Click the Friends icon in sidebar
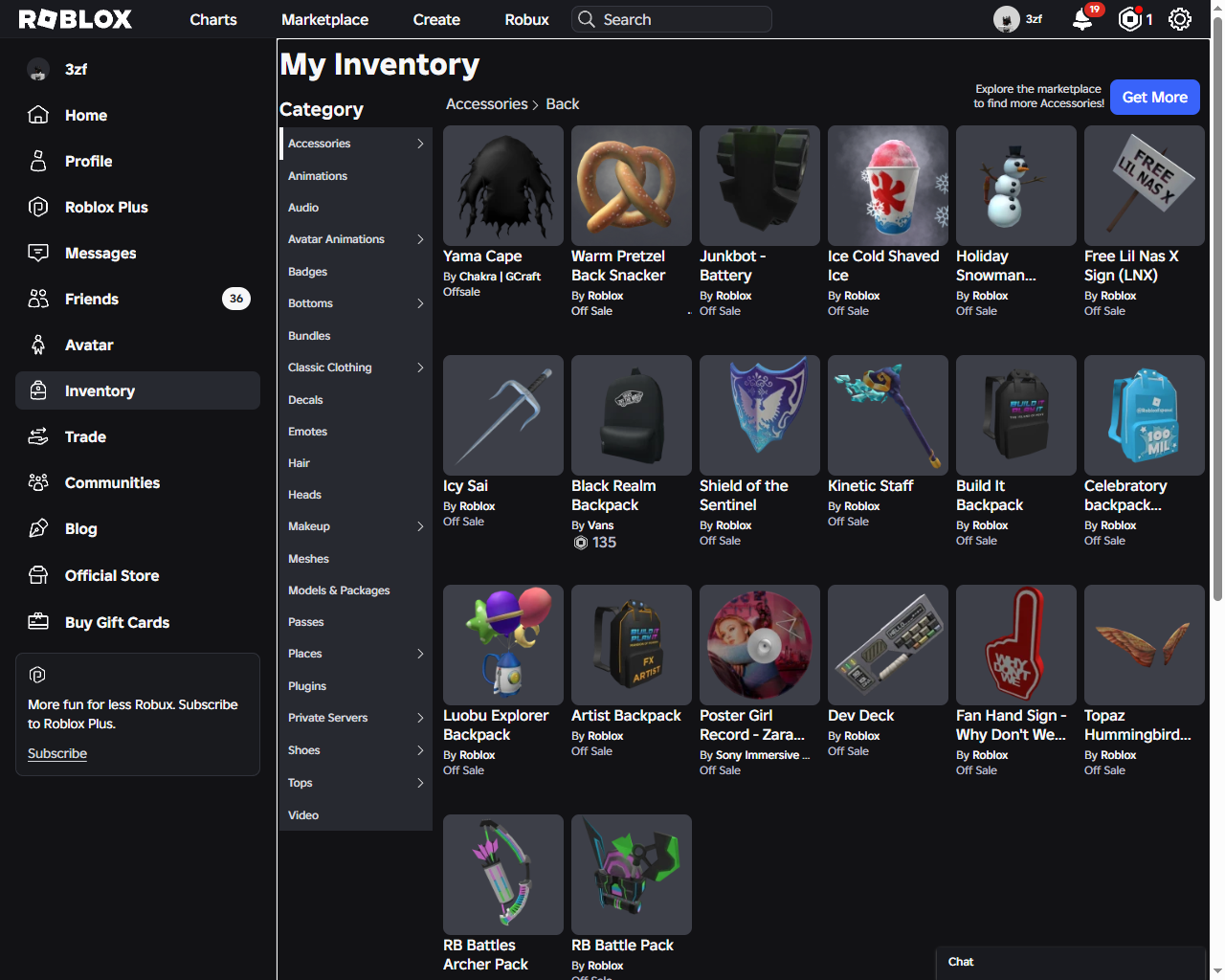Image resolution: width=1225 pixels, height=980 pixels. [x=38, y=299]
